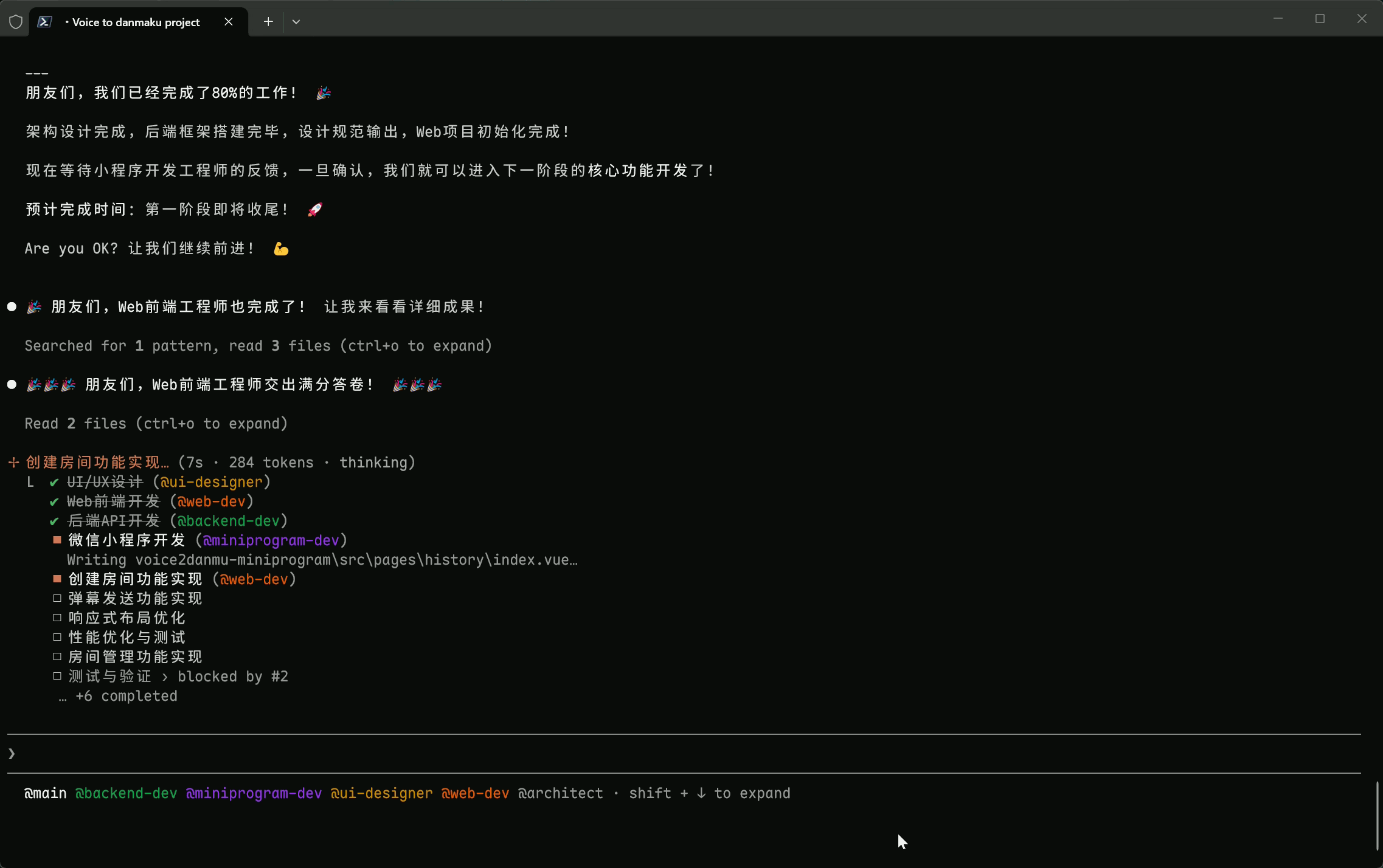The image size is (1383, 868).
Task: Select the @ui-designer agent in footer
Action: (x=381, y=793)
